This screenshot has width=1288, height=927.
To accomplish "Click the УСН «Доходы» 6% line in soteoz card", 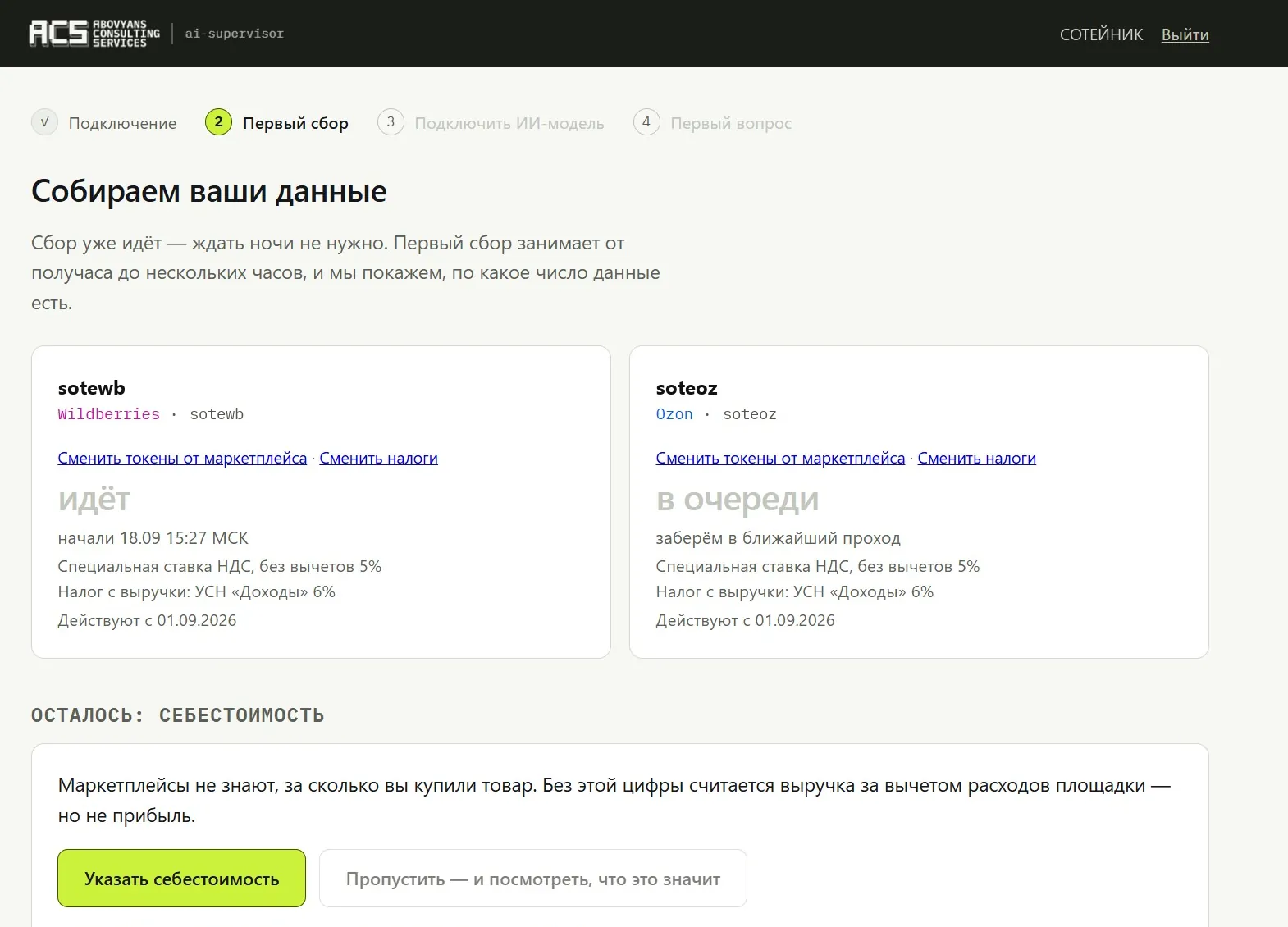I will [795, 591].
